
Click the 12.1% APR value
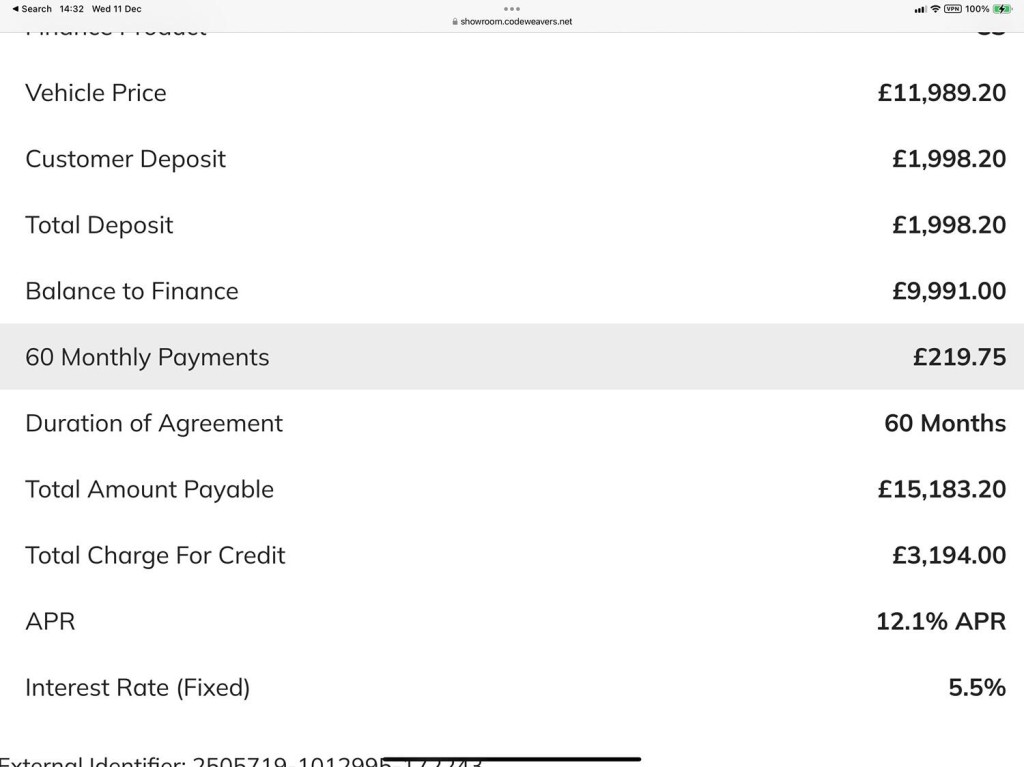click(940, 621)
